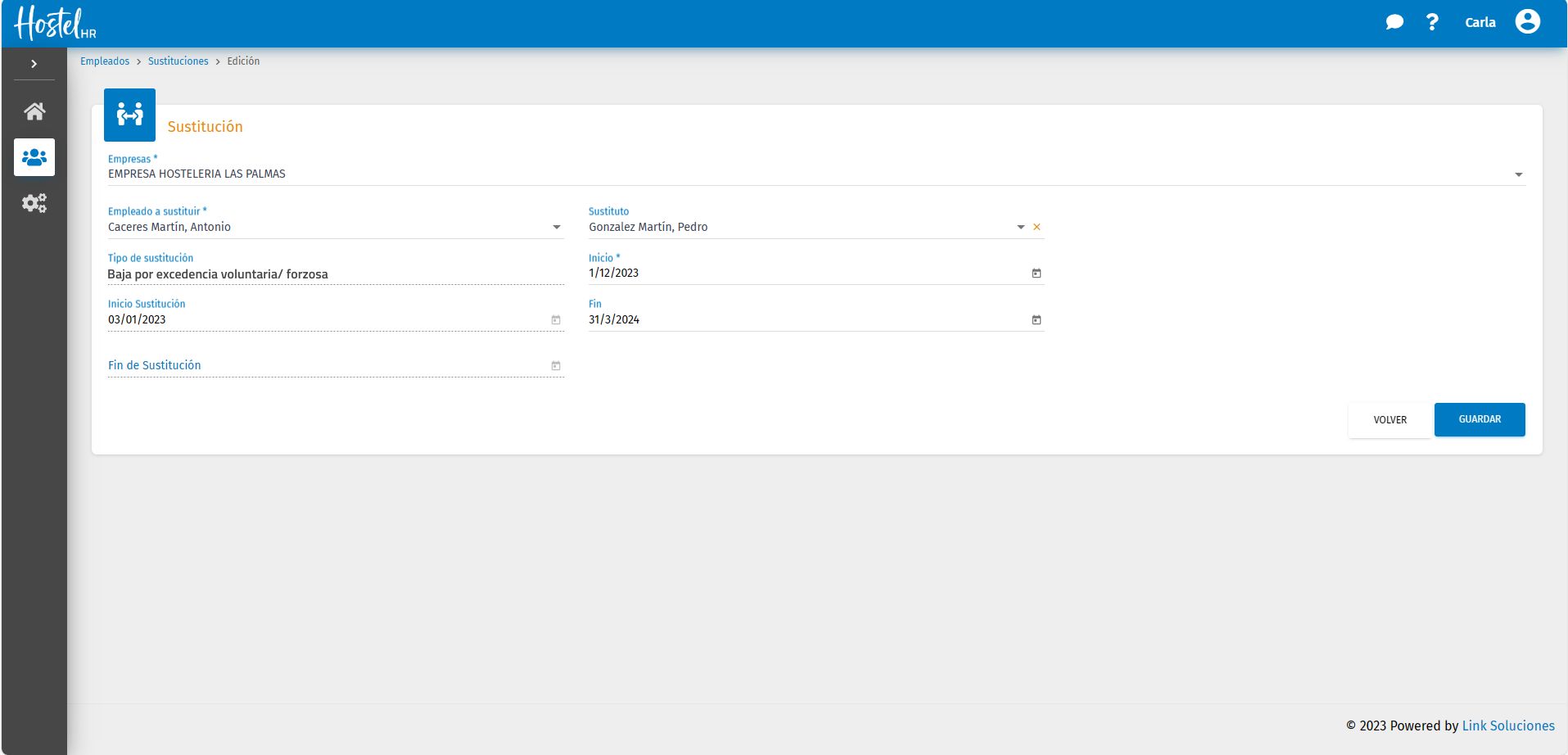This screenshot has height=755, width=1568.
Task: Navigate to Empleados breadcrumb
Action: click(105, 61)
